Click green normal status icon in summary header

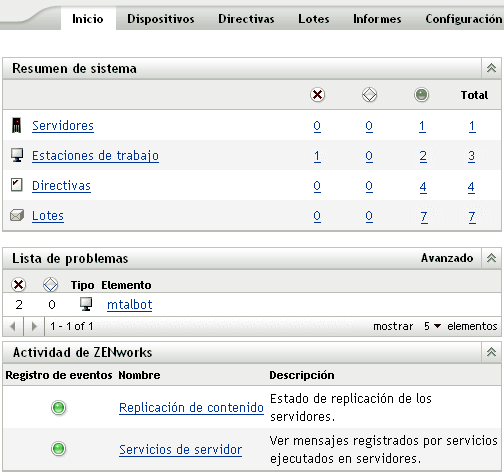421,95
